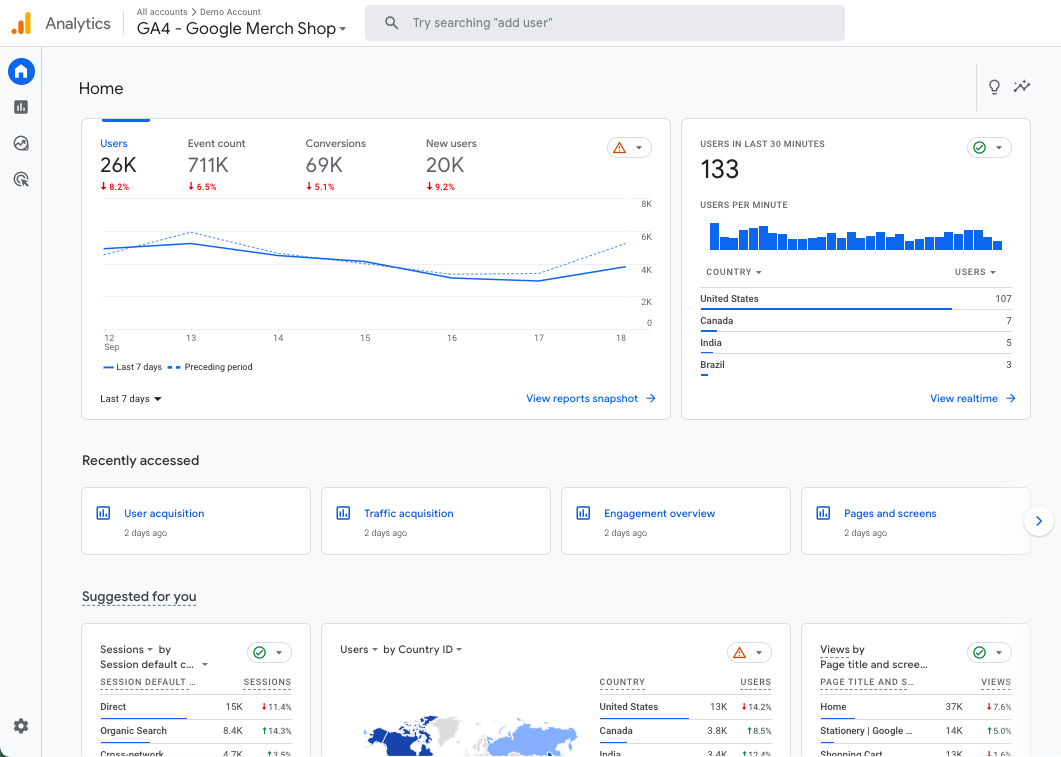Open the COUNTRY column dropdown in realtime card
The image size is (1061, 757).
coord(733,271)
